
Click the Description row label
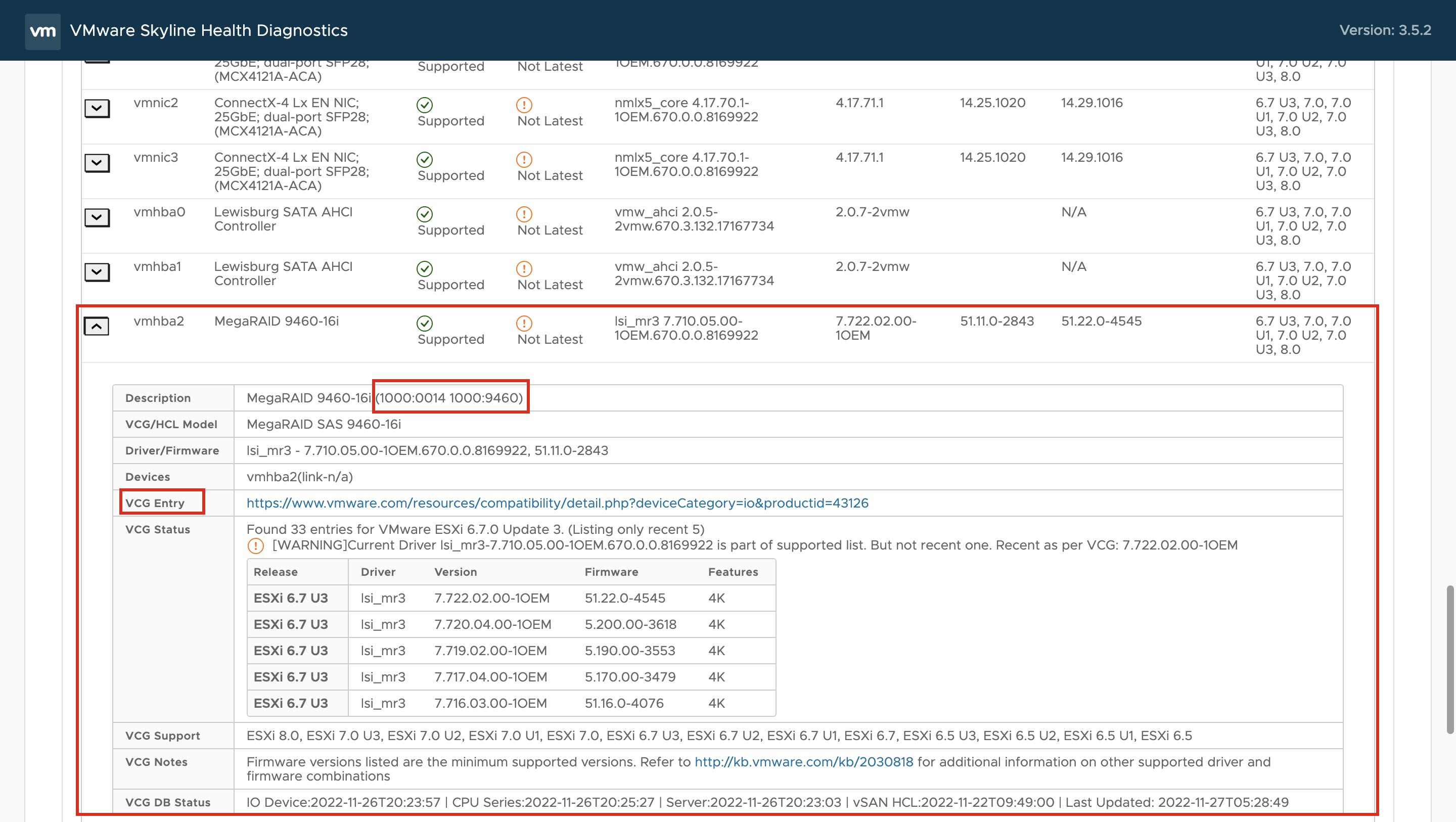click(158, 398)
